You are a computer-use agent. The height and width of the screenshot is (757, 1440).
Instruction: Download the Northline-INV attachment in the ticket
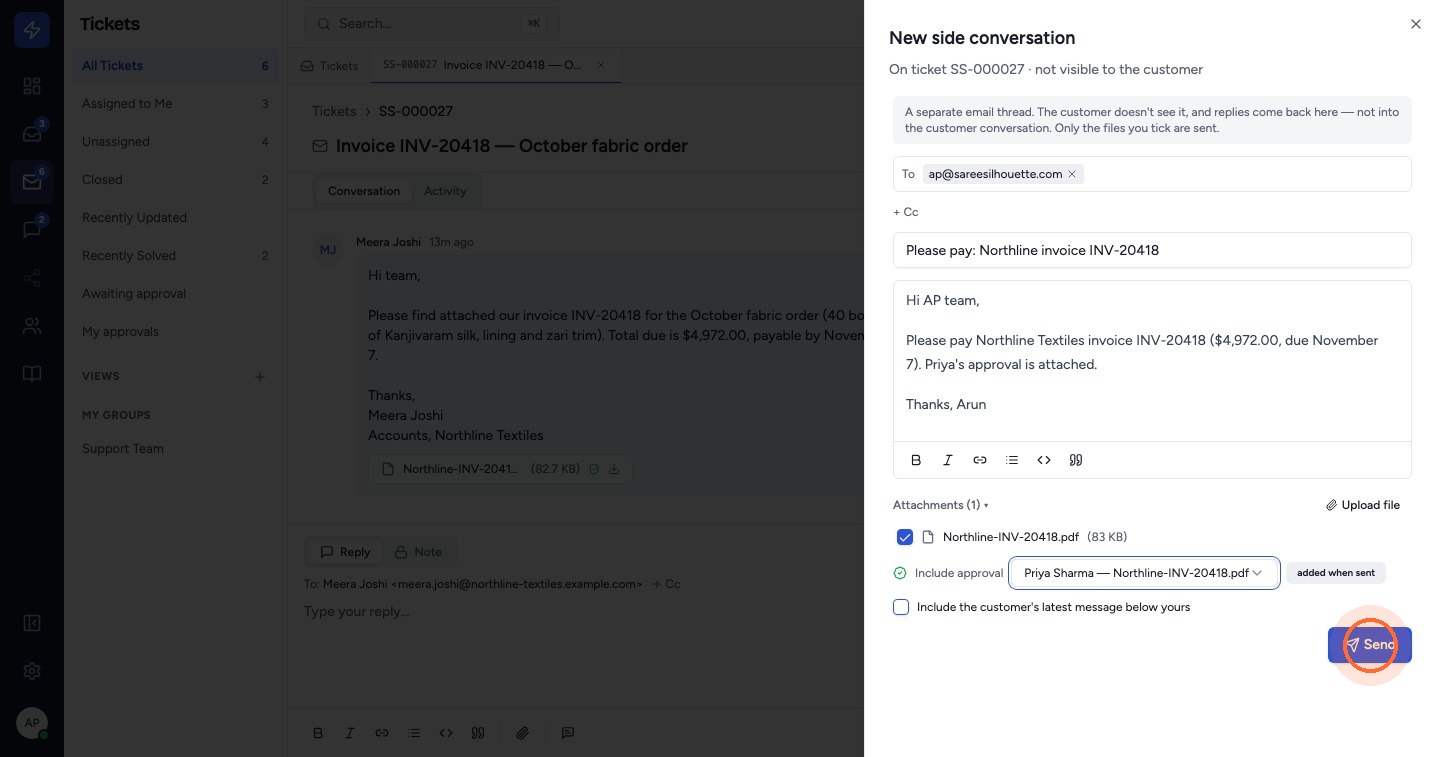pyautogui.click(x=614, y=468)
